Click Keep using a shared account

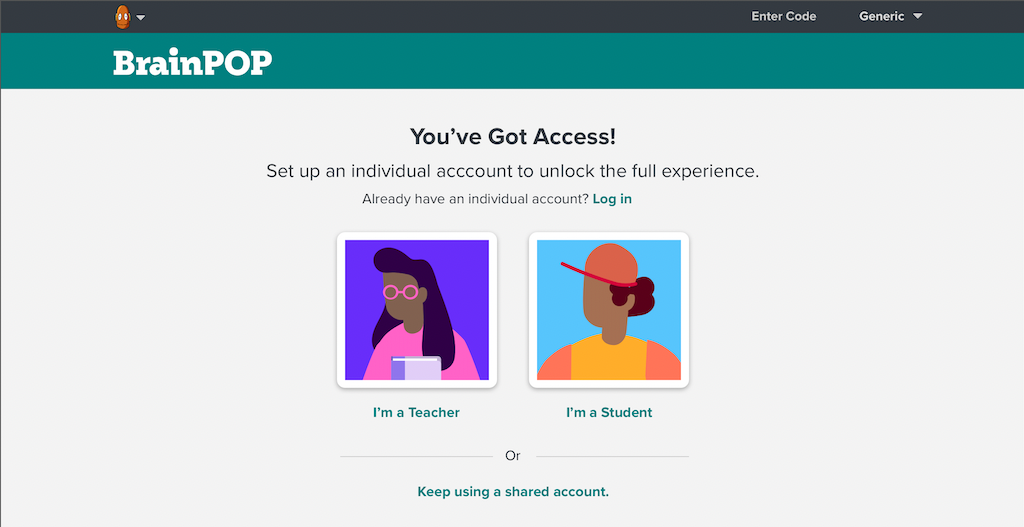pos(513,492)
